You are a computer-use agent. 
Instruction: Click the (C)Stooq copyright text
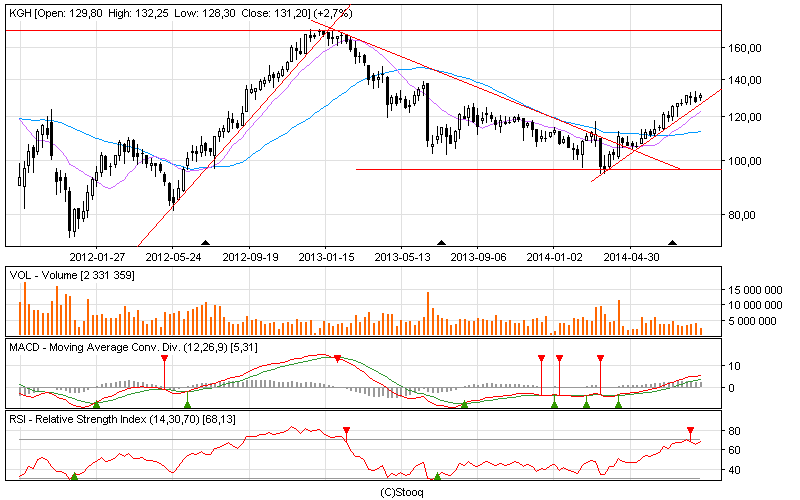click(402, 492)
